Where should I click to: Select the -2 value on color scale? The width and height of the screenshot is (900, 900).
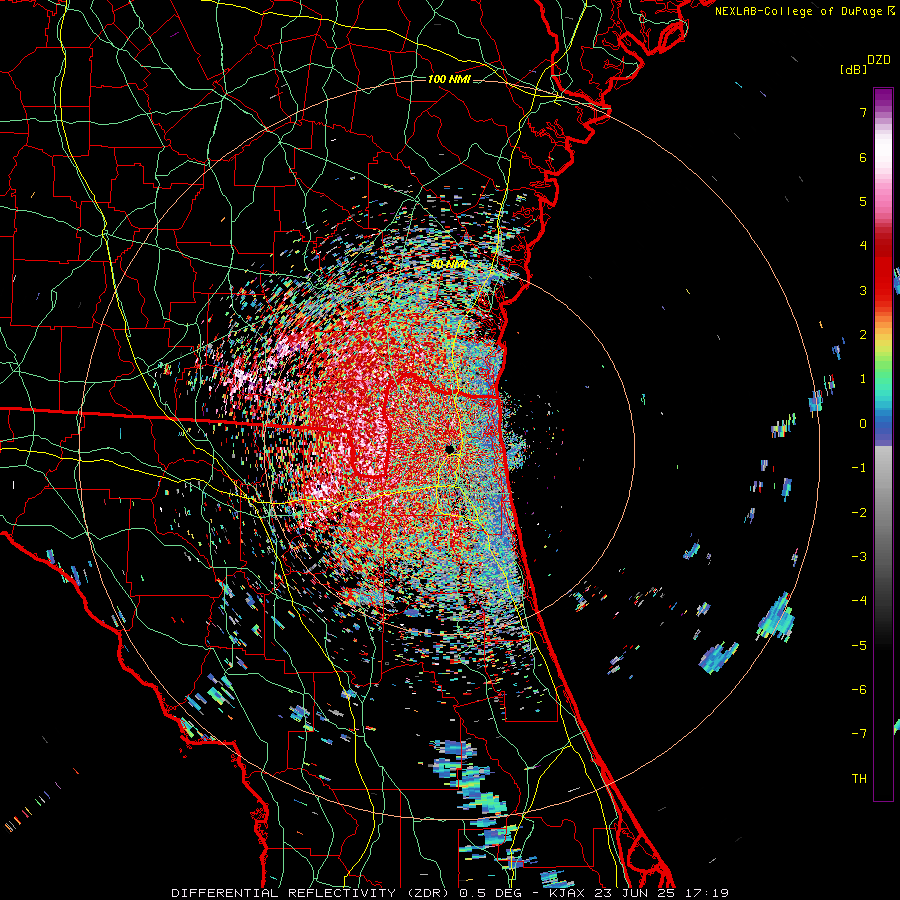click(x=859, y=513)
